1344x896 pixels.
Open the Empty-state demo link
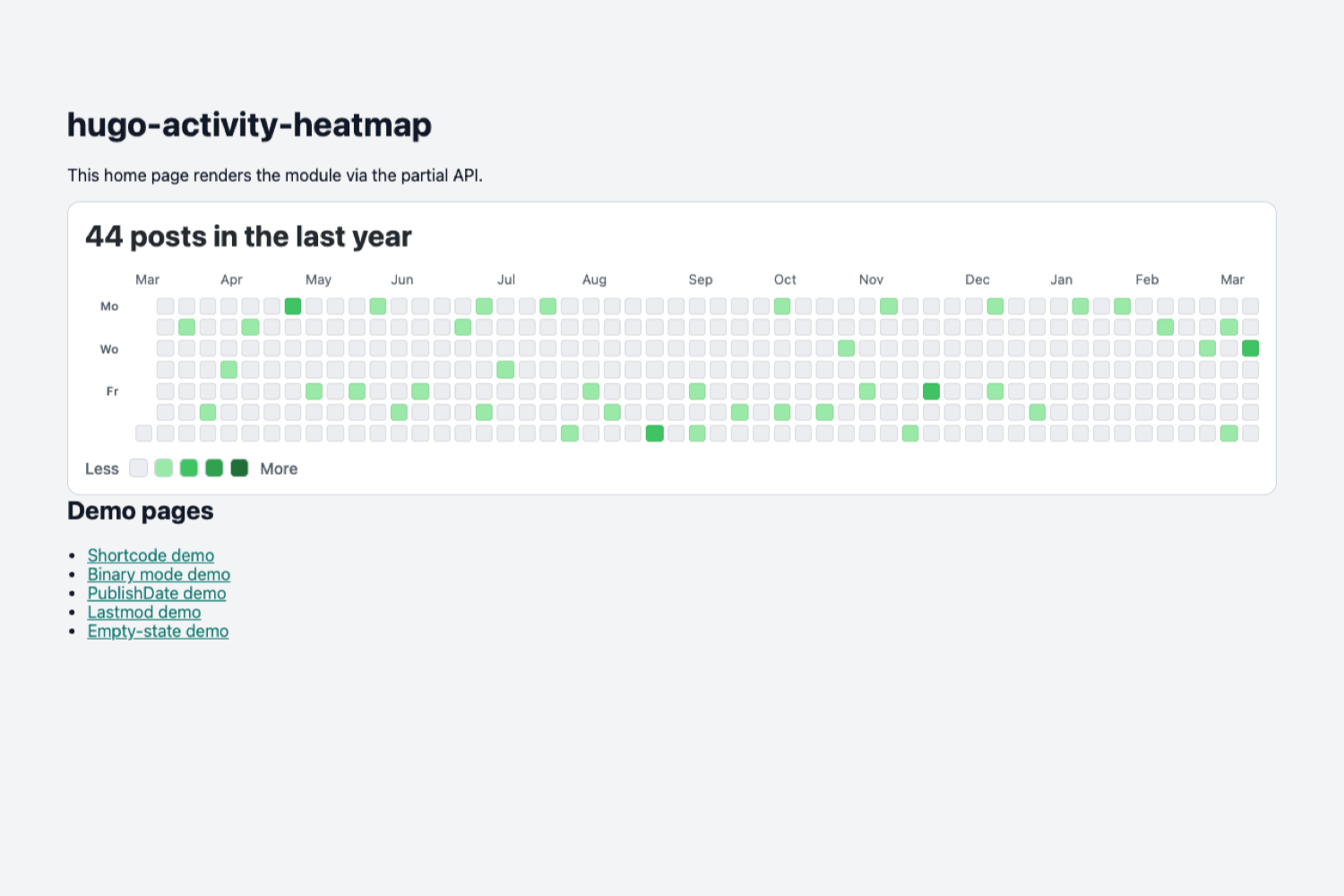coord(158,631)
